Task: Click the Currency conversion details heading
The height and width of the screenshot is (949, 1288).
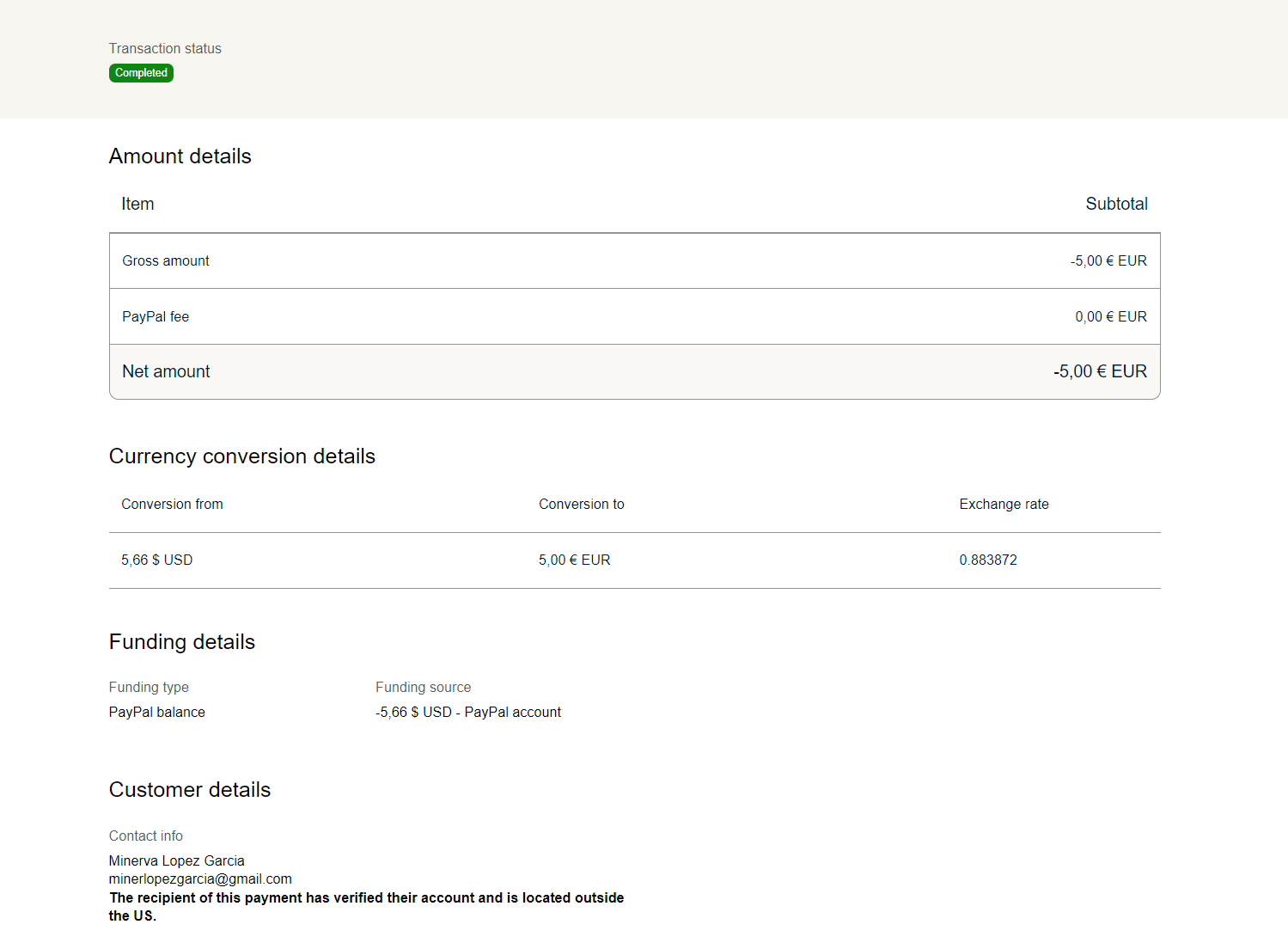Action: 241,456
